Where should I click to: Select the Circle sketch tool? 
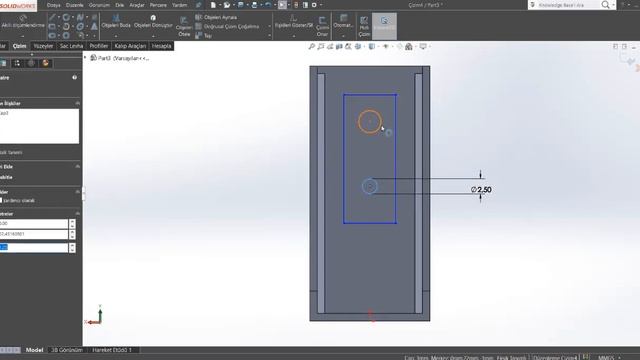(66, 17)
